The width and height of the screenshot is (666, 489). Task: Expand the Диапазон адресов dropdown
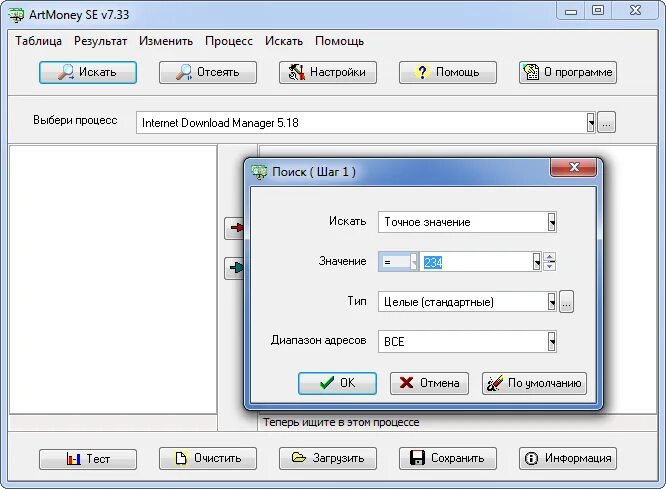551,341
